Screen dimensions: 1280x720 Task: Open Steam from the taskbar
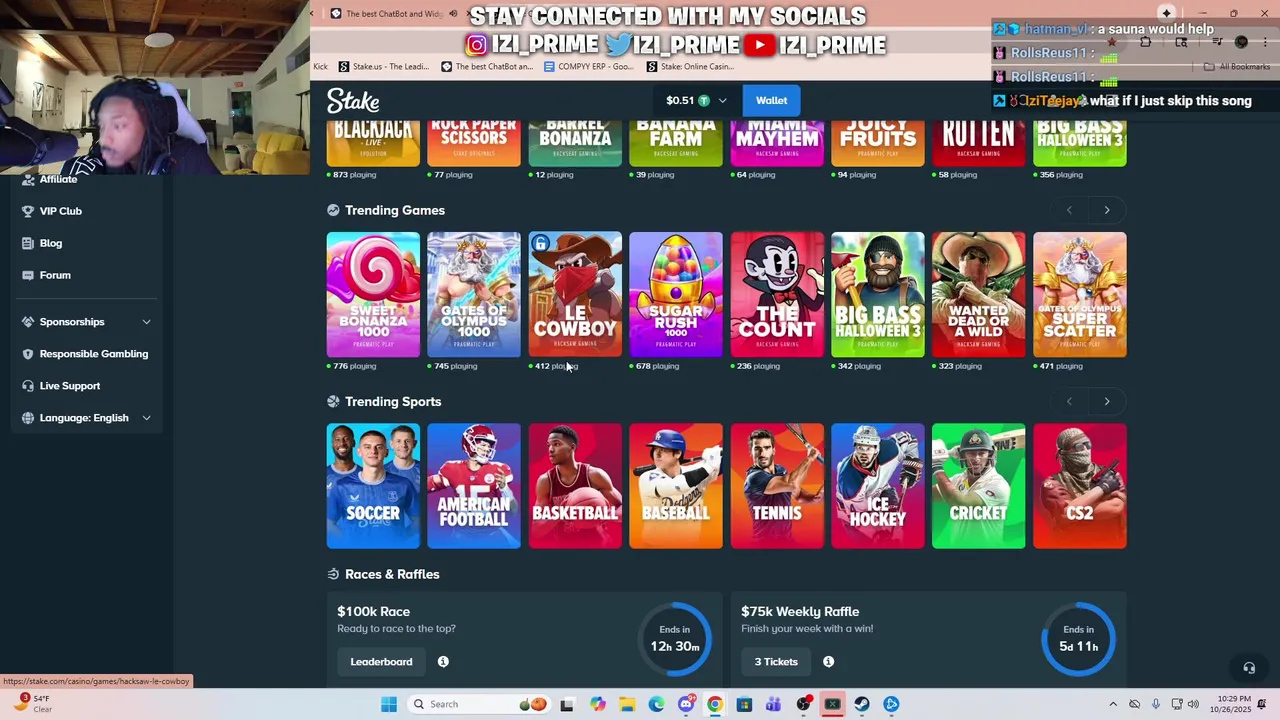click(862, 704)
